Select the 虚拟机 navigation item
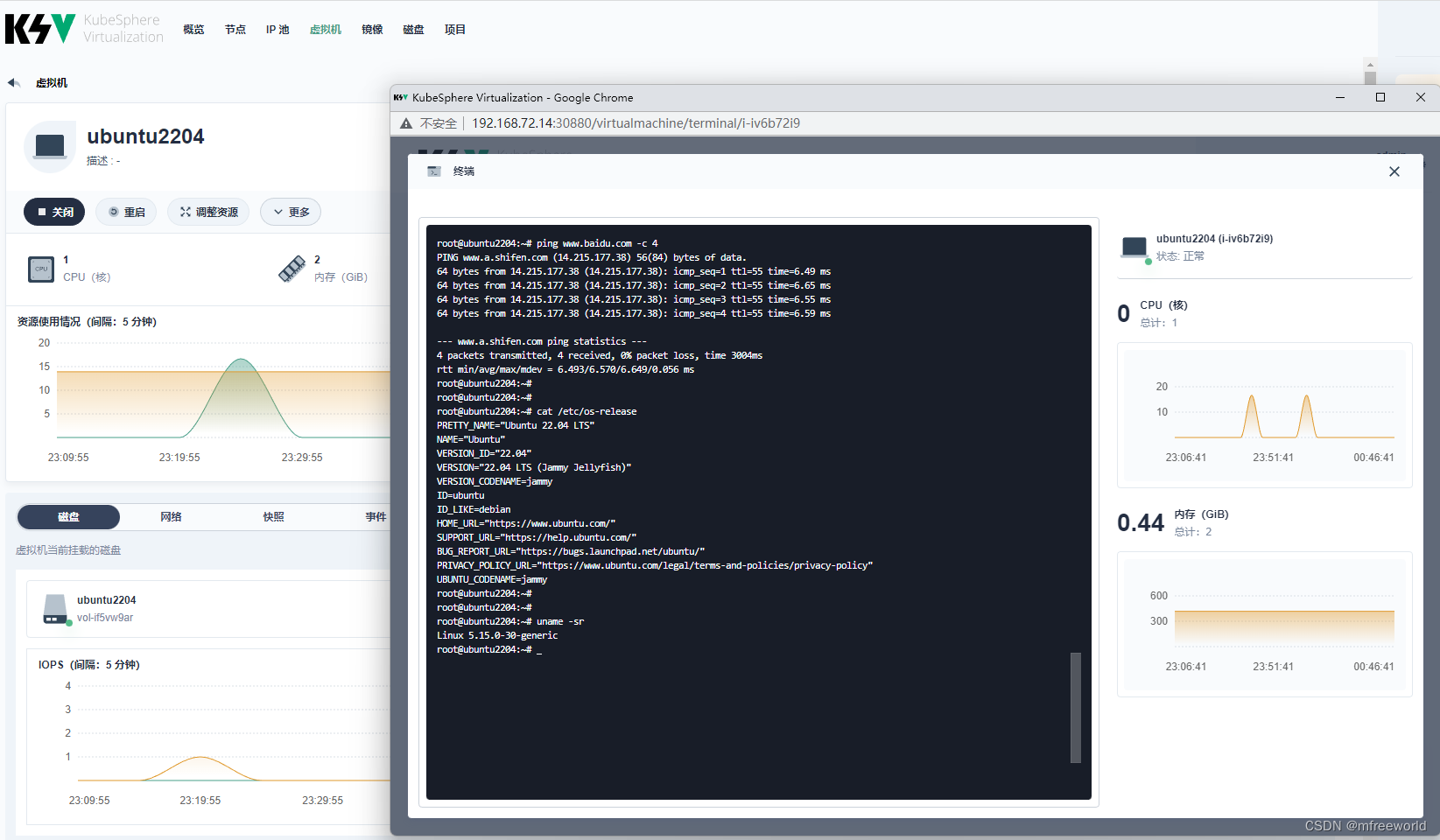This screenshot has height=840, width=1440. (x=326, y=30)
